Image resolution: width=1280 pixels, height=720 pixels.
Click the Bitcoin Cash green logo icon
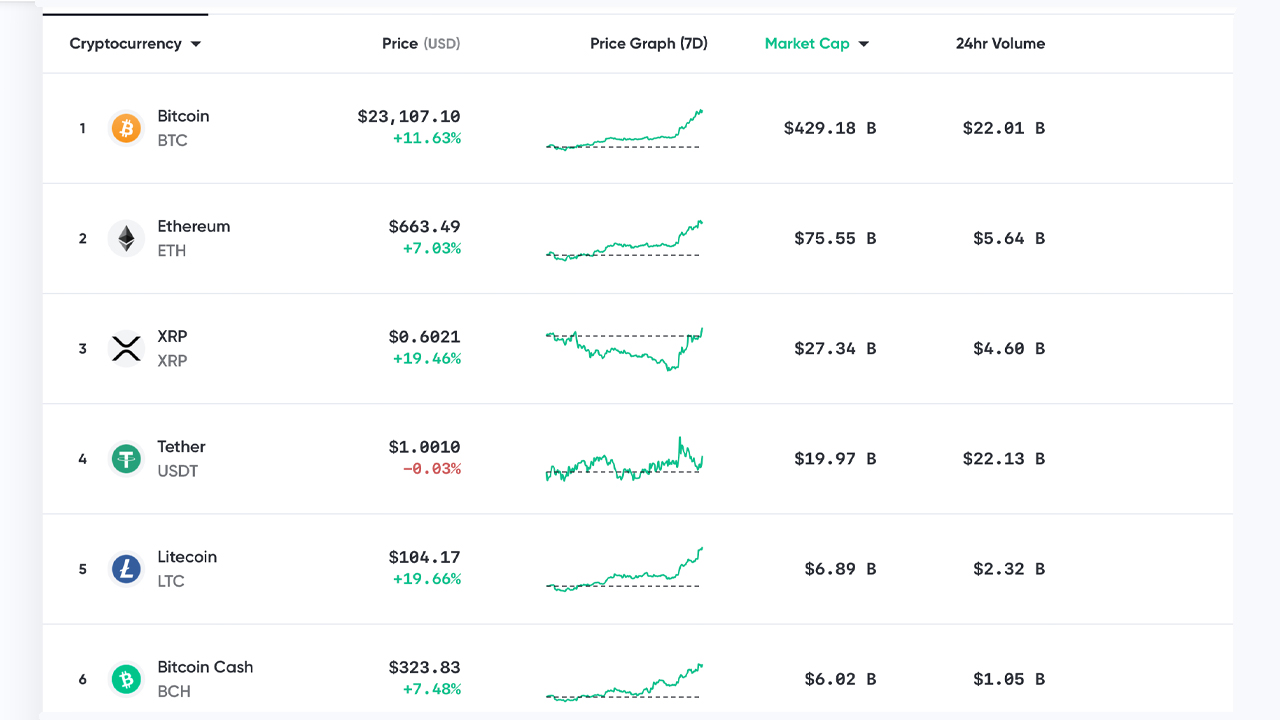coord(126,679)
